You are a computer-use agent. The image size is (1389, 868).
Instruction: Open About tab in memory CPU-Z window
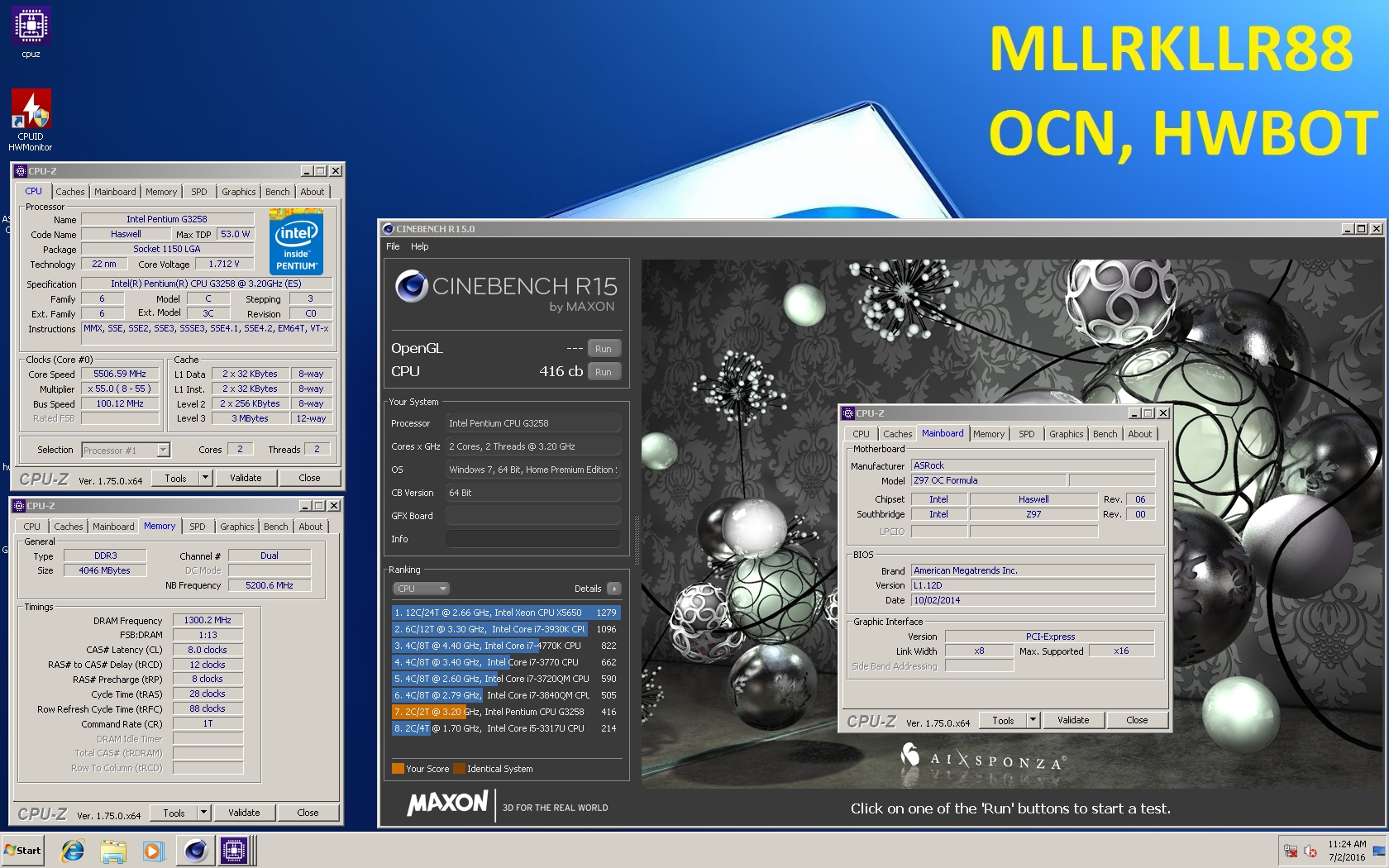311,527
